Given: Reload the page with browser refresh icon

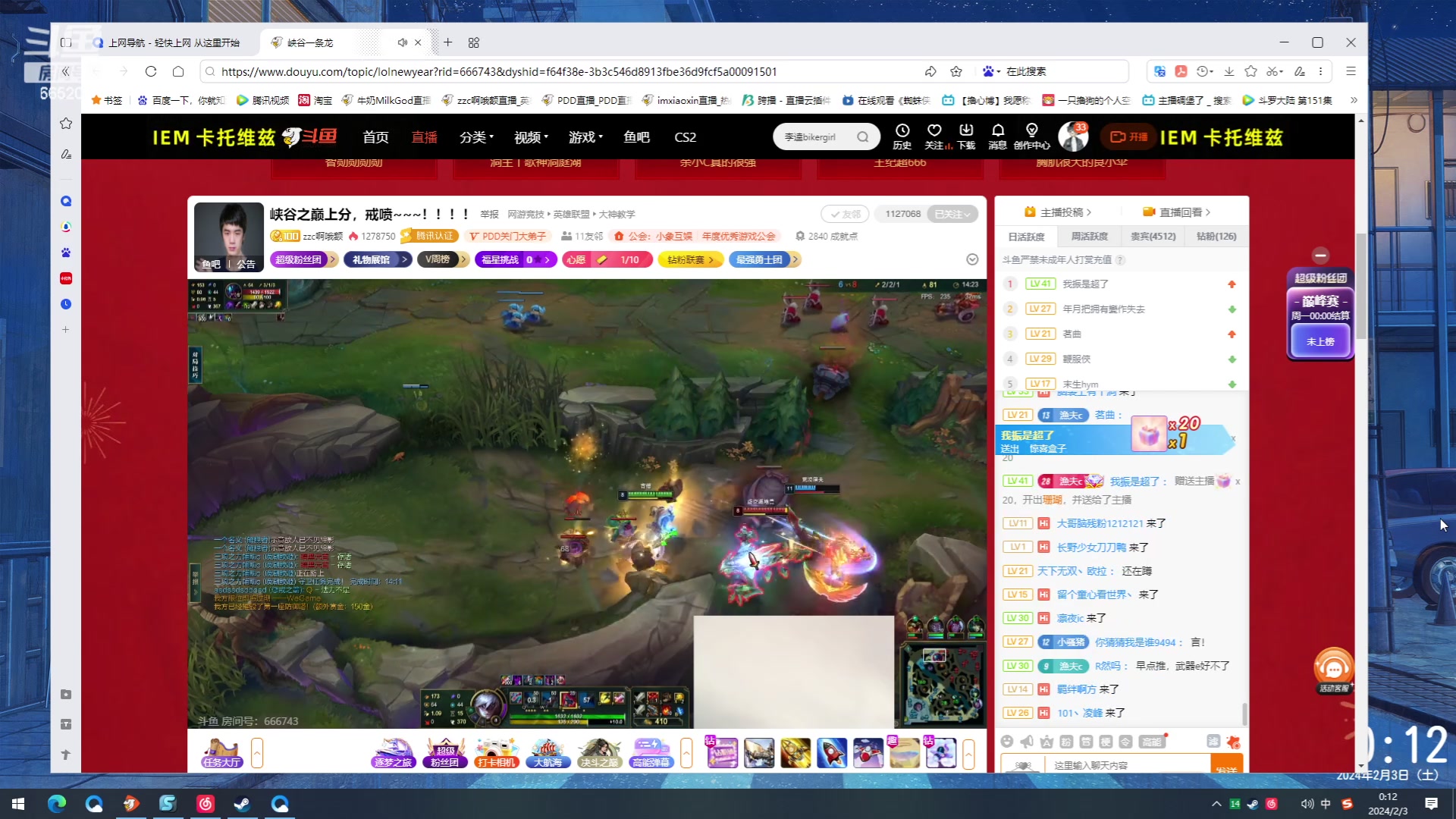Looking at the screenshot, I should click(151, 71).
